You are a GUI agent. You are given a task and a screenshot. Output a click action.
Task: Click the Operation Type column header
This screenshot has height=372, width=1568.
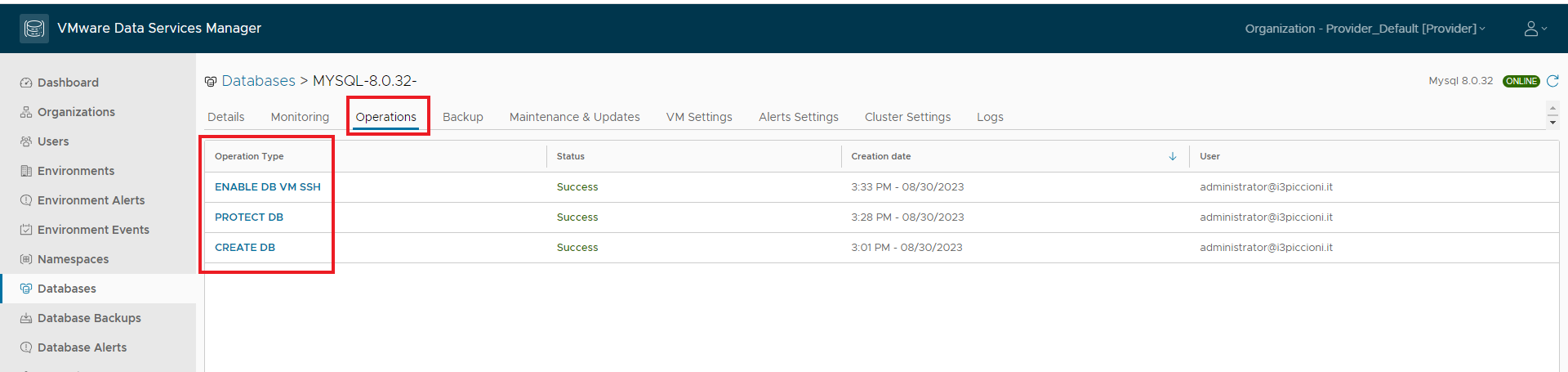pos(249,156)
